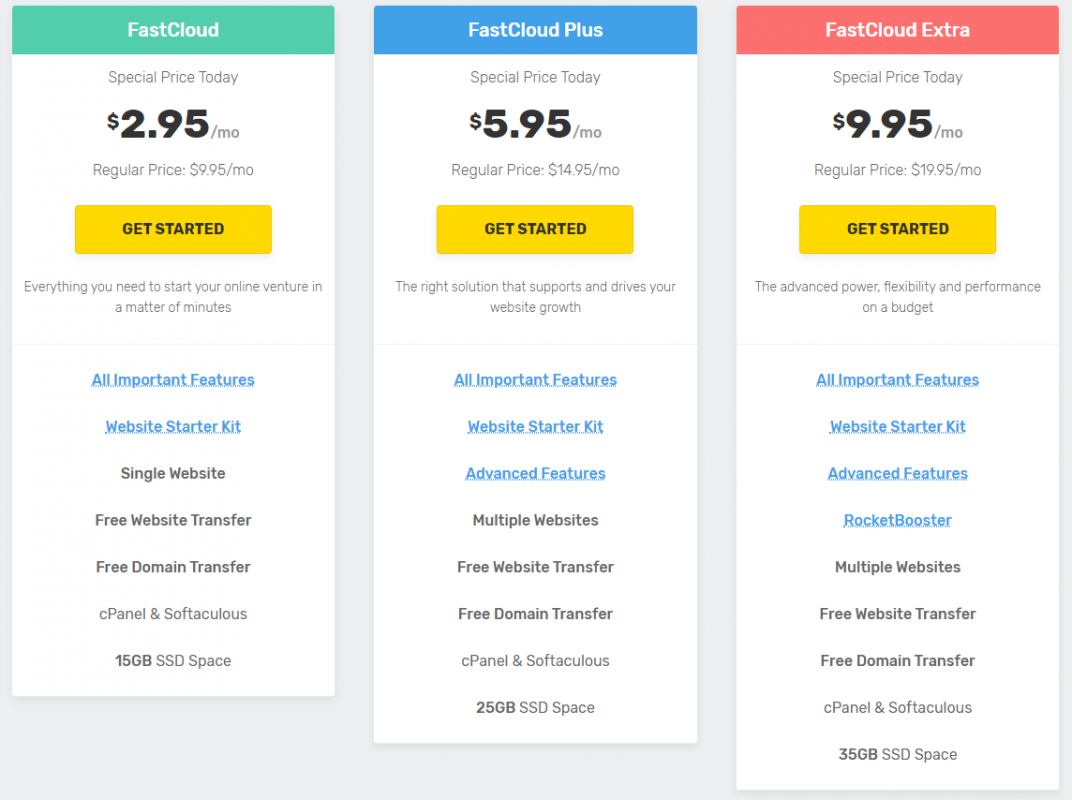Click the $5.95/mo price
Viewport: 1072px width, 800px height.
pos(535,124)
